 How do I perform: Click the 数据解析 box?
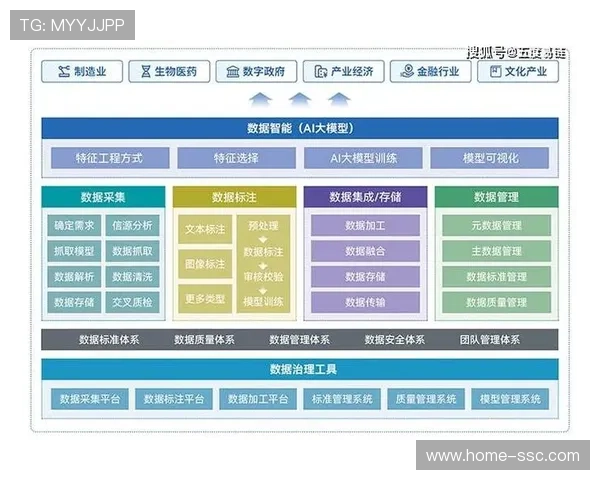(x=74, y=277)
